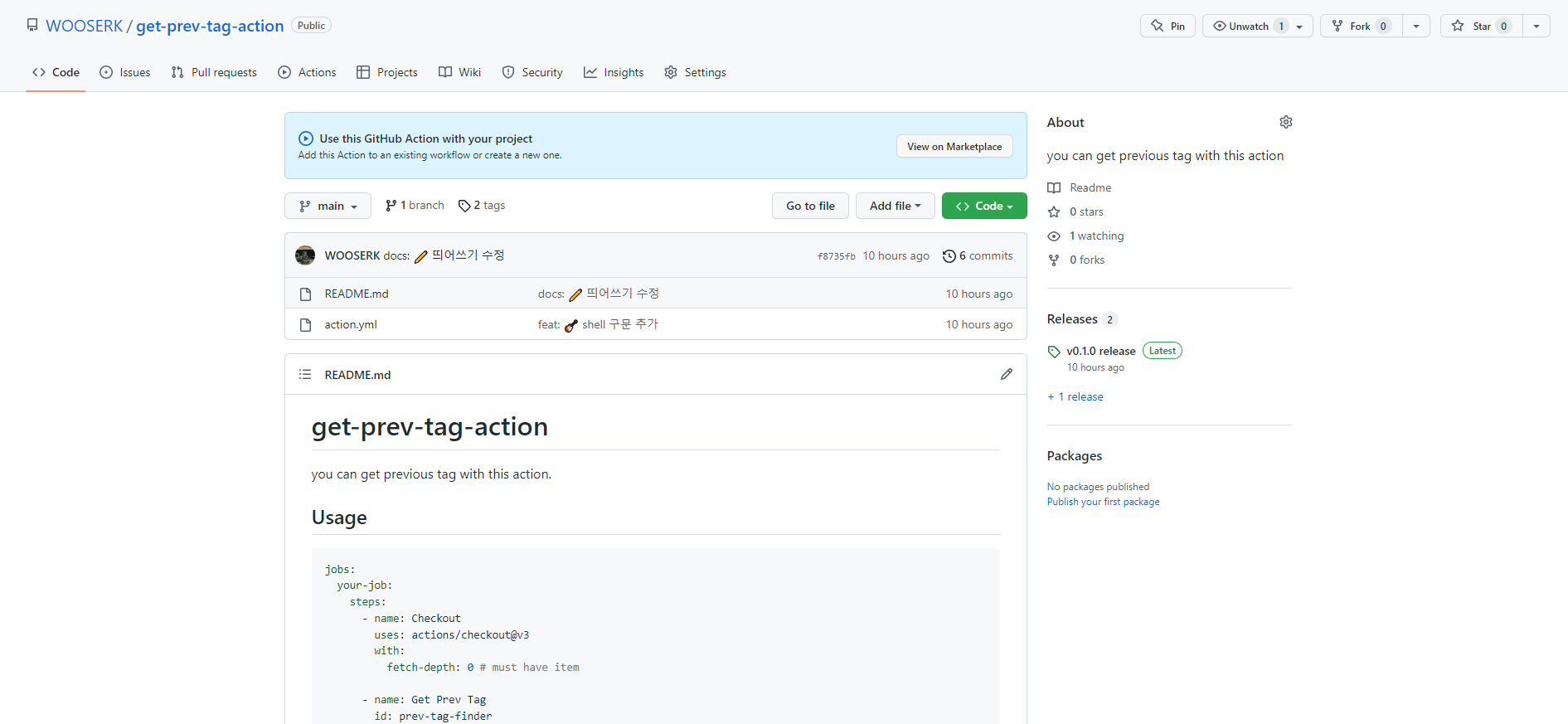Click the + 1 release link
The image size is (1568, 724).
pos(1075,396)
